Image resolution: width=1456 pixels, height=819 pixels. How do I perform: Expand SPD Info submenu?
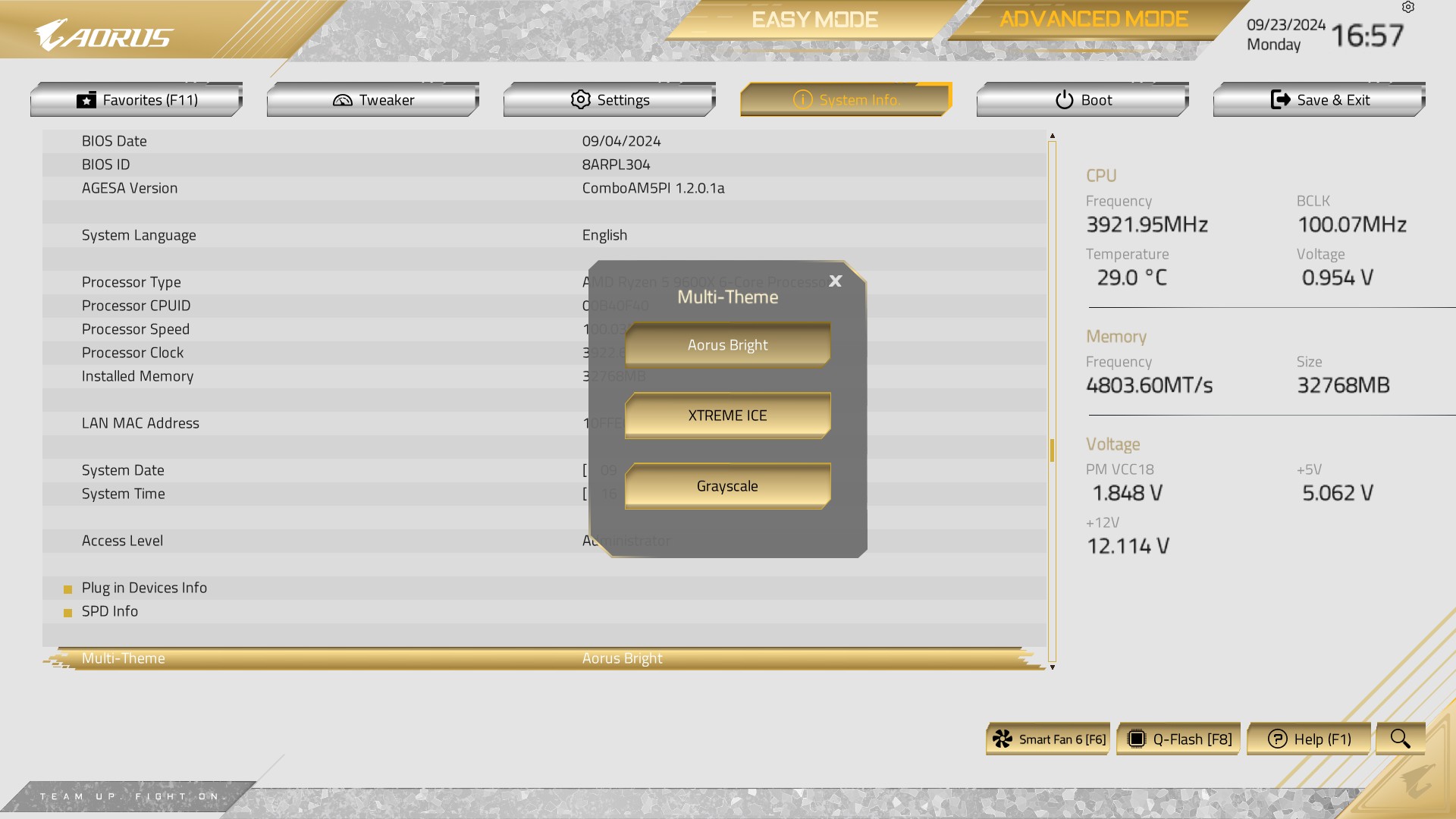[x=110, y=611]
